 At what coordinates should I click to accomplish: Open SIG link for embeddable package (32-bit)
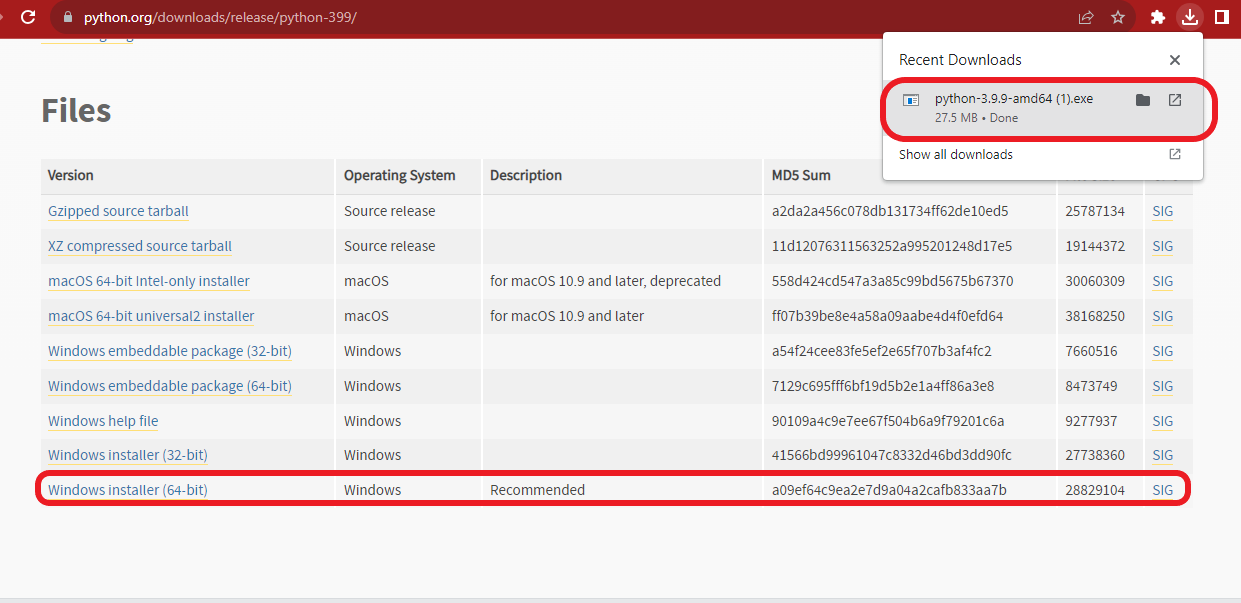pyautogui.click(x=1162, y=351)
